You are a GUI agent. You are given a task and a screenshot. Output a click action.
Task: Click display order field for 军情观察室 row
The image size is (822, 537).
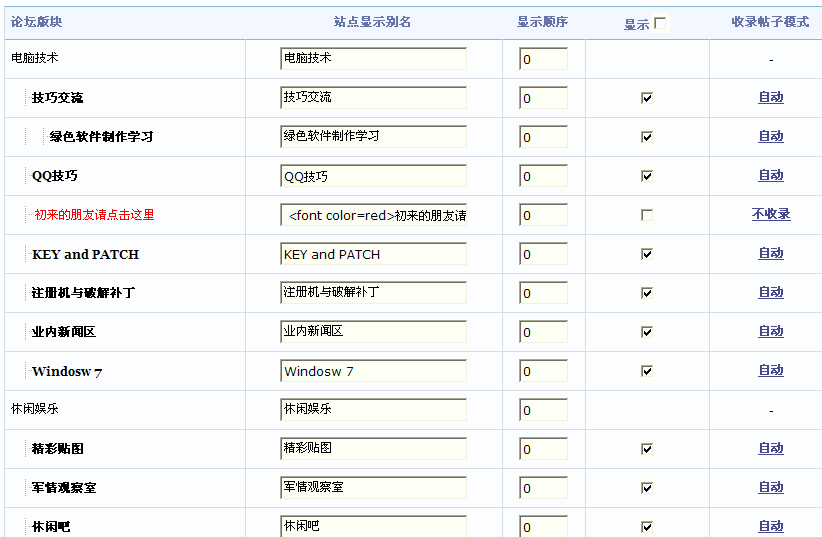tap(544, 487)
